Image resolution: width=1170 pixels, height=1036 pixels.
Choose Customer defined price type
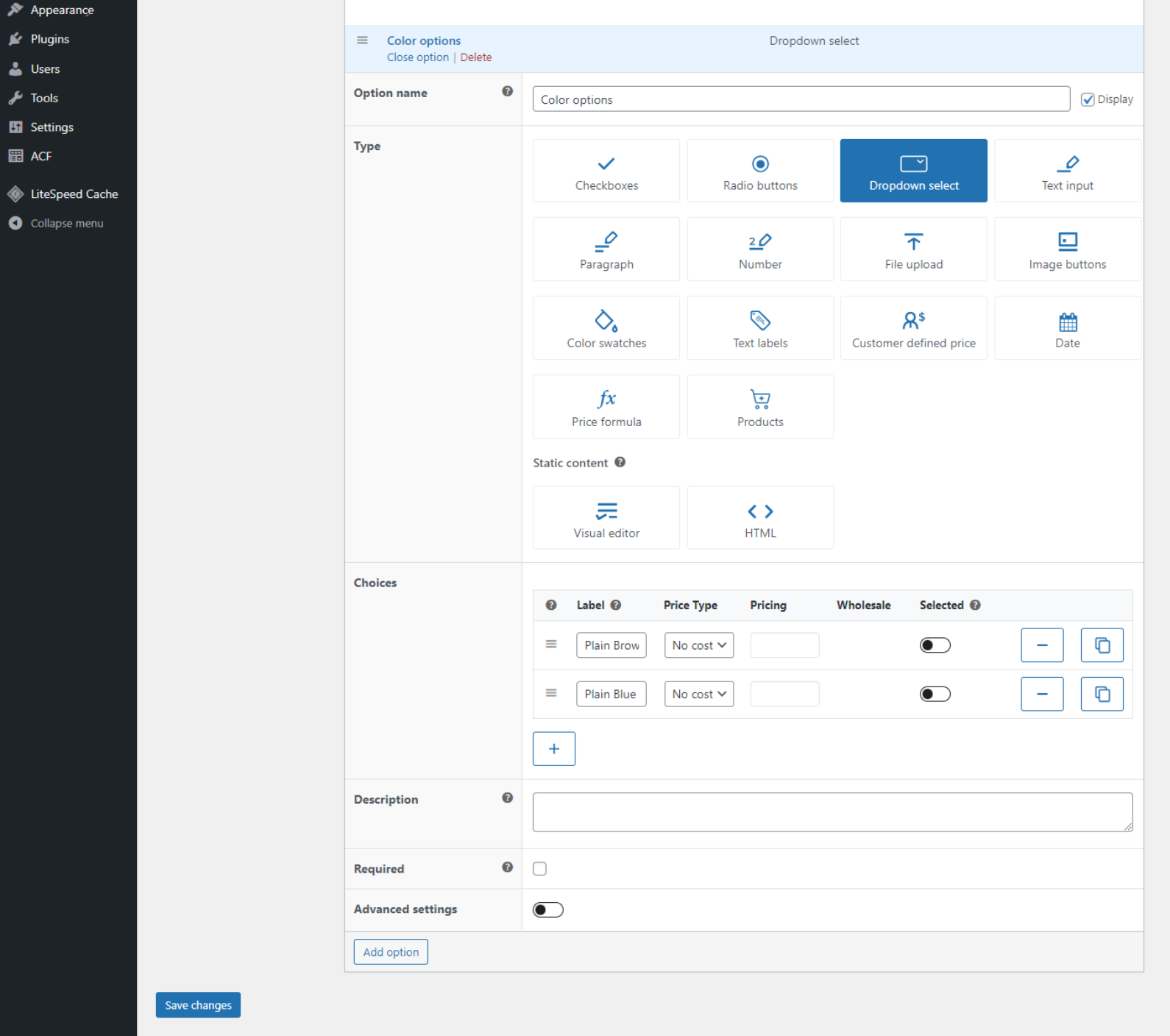click(x=914, y=328)
